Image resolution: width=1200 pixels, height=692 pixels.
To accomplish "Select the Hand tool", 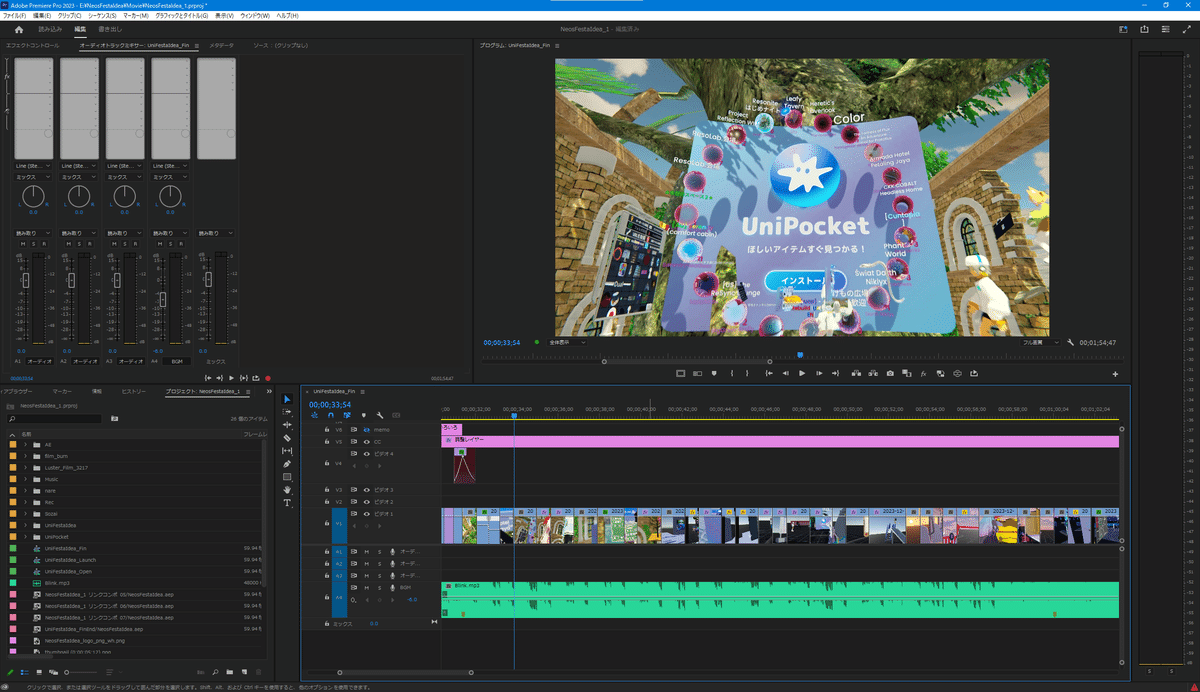I will (287, 490).
